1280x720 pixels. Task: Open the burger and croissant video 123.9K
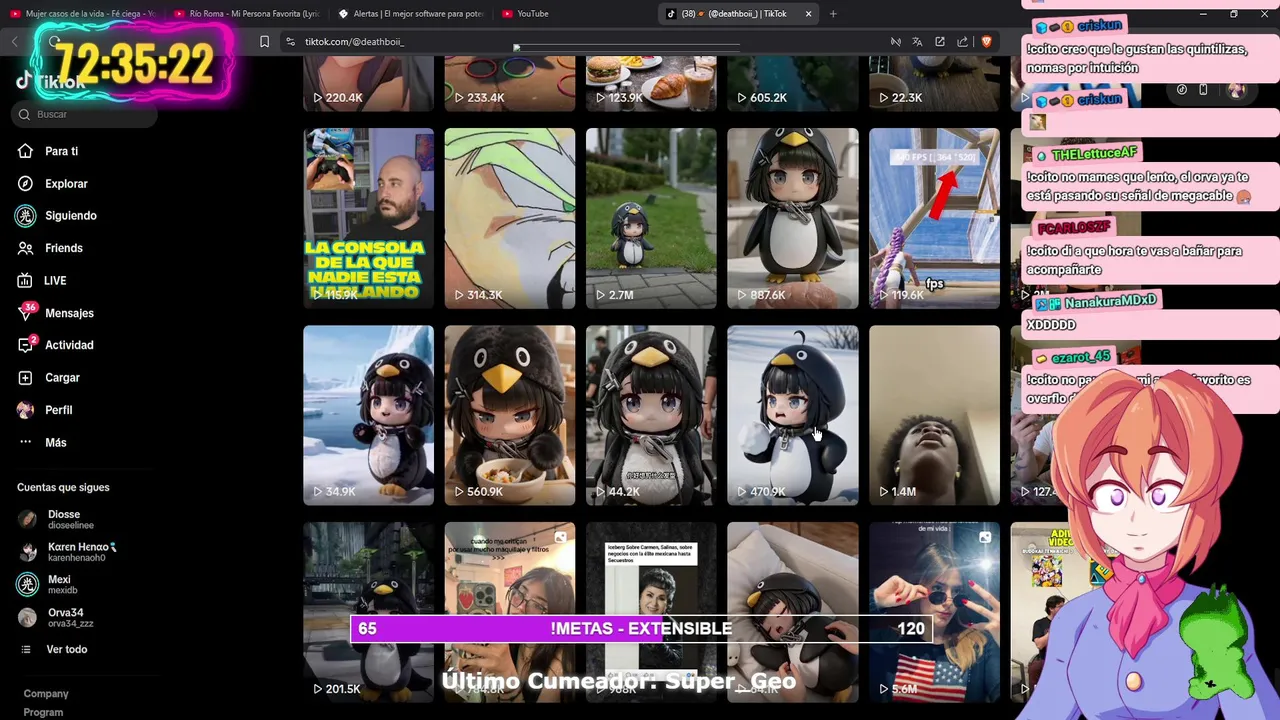point(651,83)
